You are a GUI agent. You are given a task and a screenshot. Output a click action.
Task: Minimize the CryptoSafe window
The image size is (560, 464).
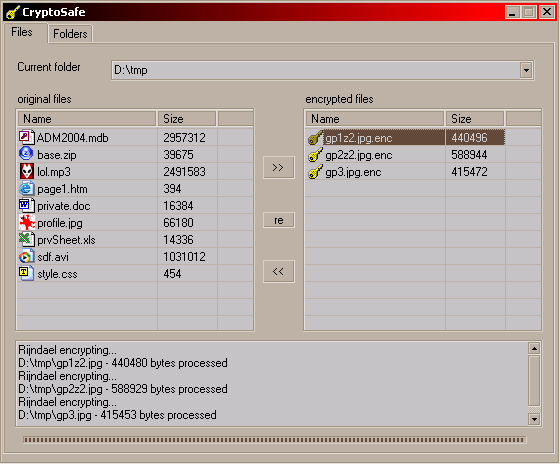point(512,12)
